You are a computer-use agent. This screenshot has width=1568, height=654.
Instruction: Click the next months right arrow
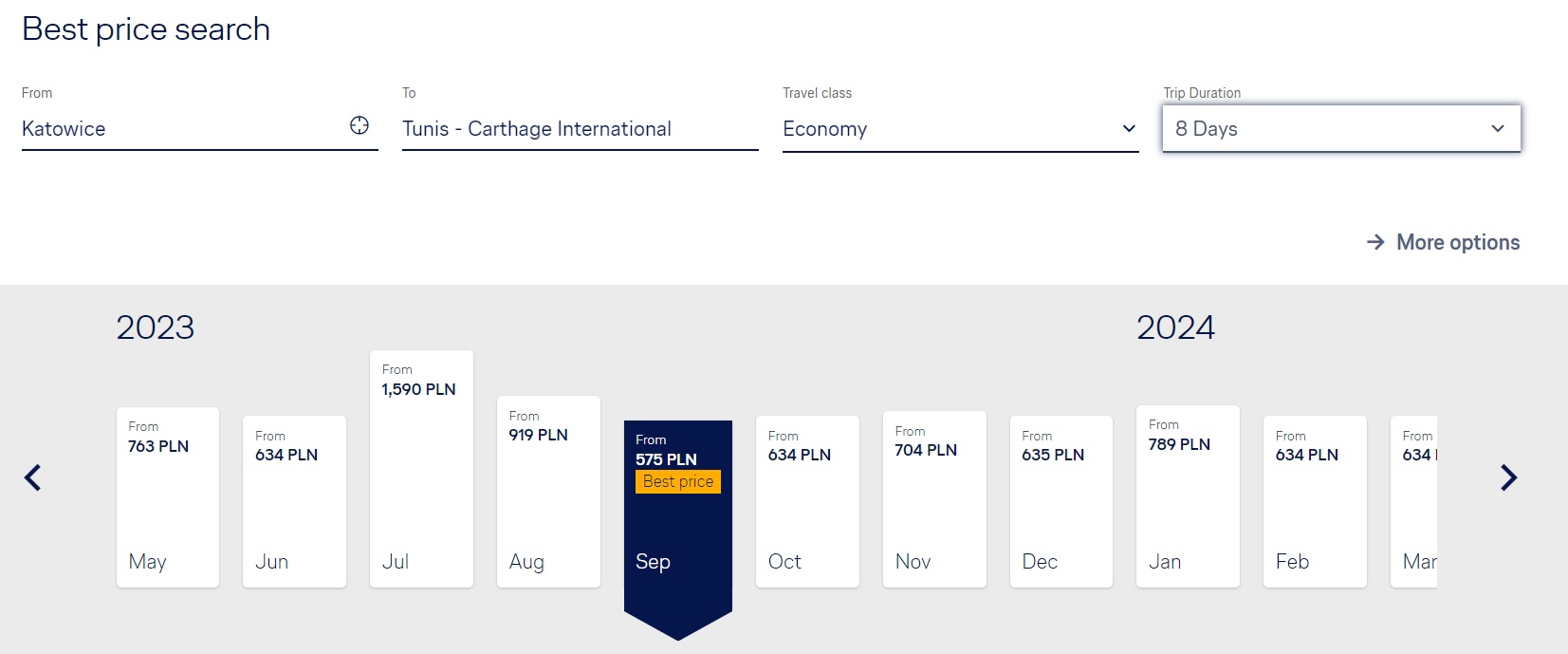[1508, 477]
